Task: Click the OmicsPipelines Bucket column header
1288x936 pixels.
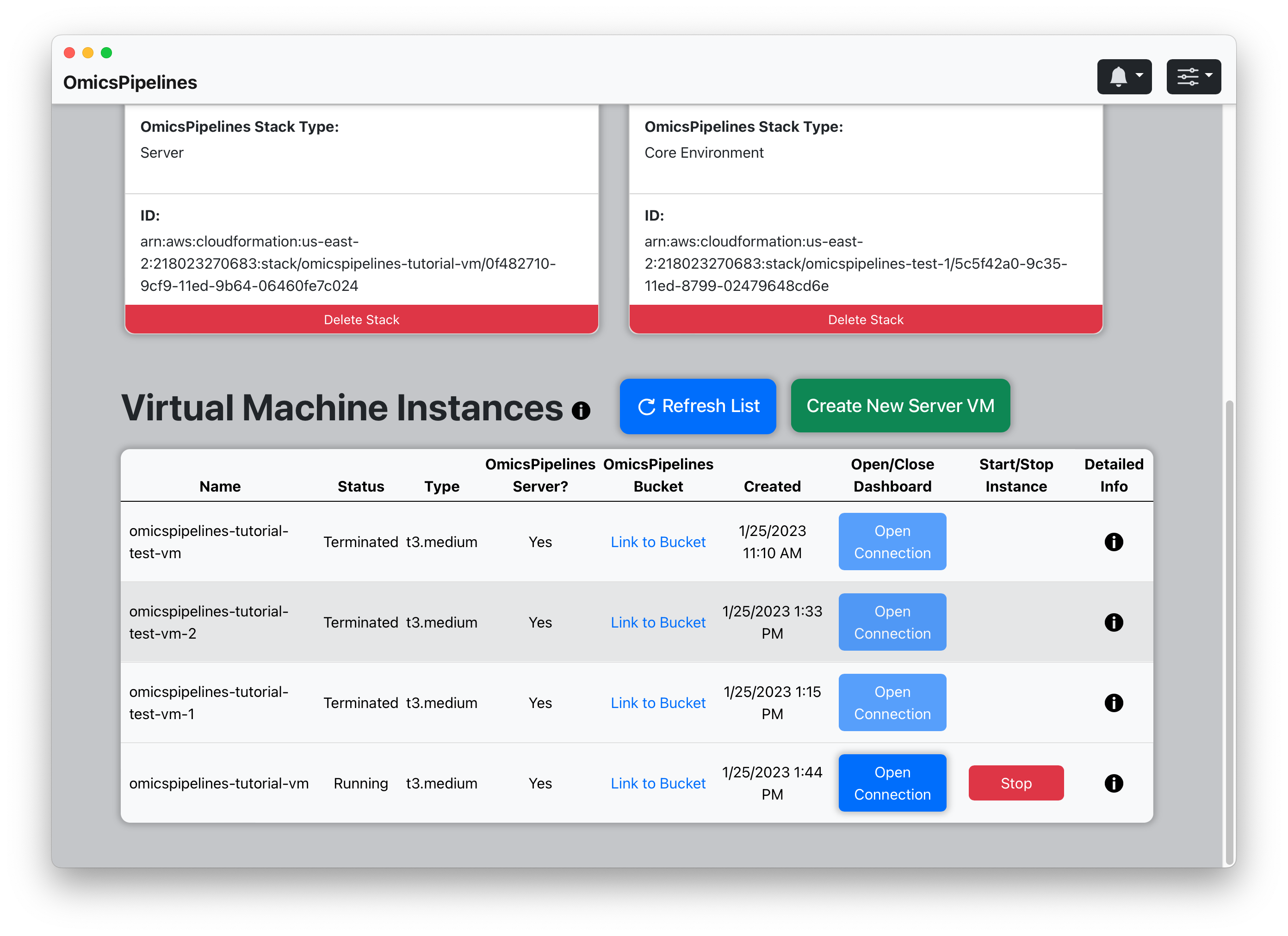Action: (x=658, y=475)
